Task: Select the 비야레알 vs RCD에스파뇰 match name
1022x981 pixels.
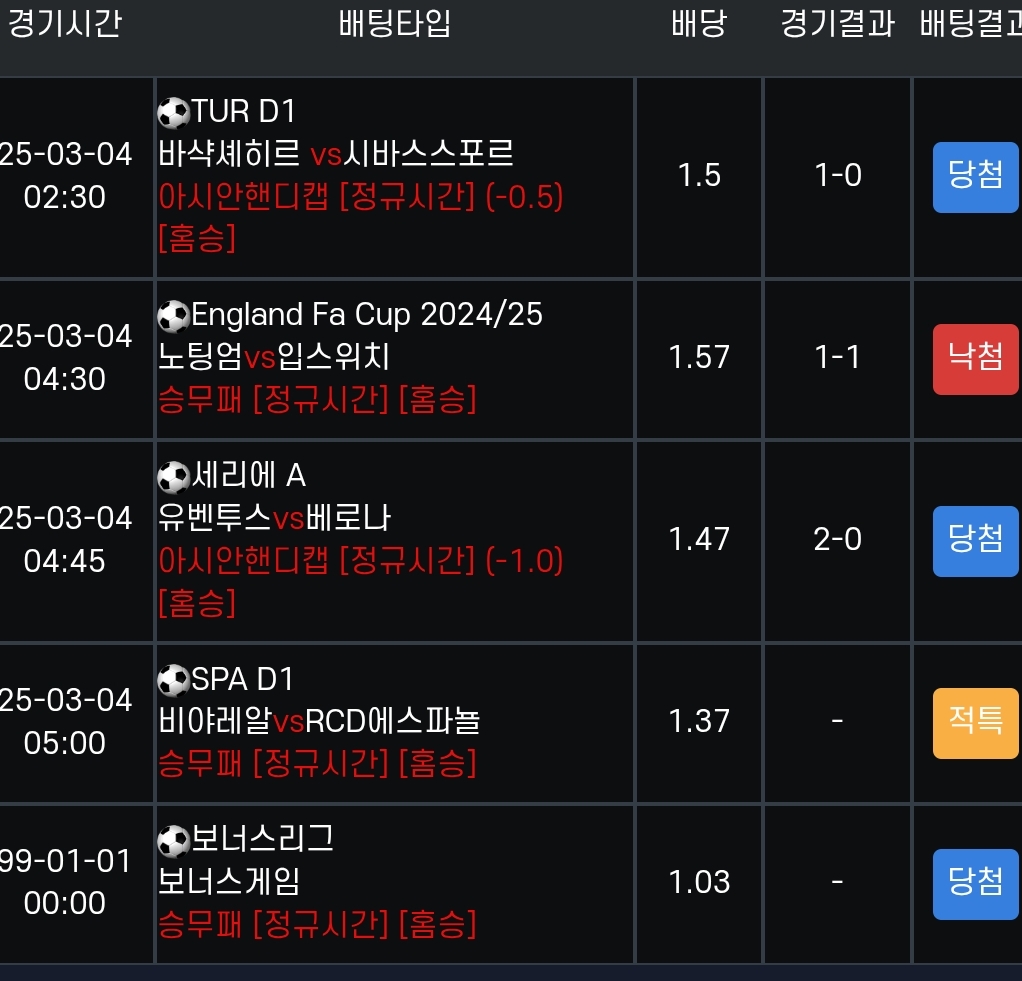Action: [x=319, y=721]
